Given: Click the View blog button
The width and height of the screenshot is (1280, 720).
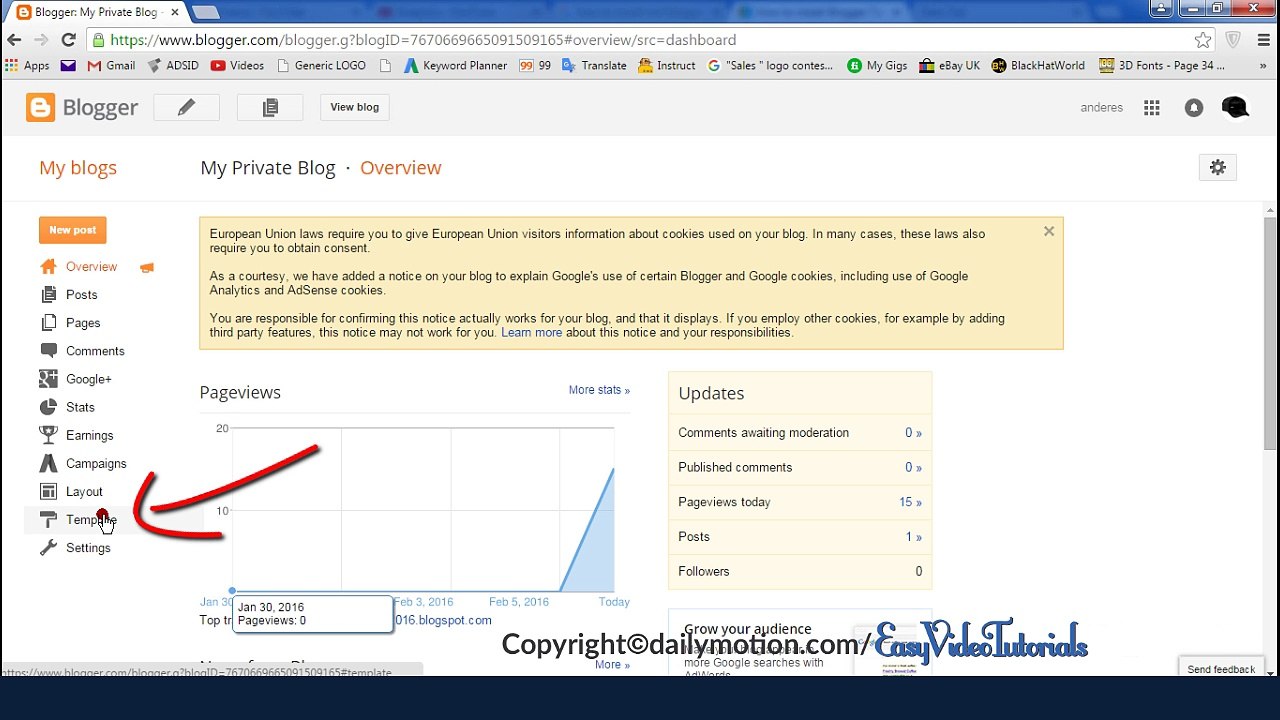Looking at the screenshot, I should (355, 108).
